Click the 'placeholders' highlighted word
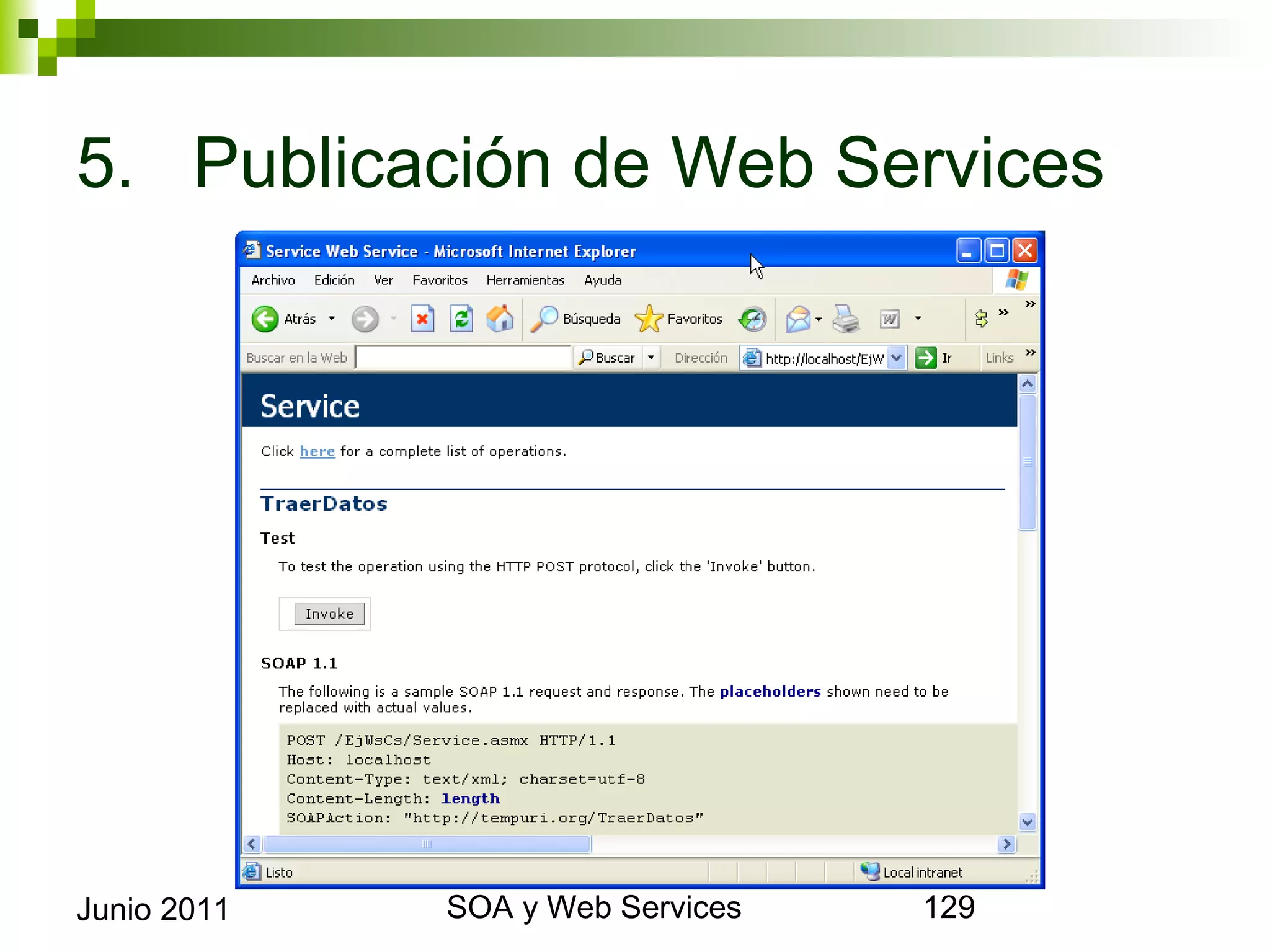1270x952 pixels. pos(770,691)
